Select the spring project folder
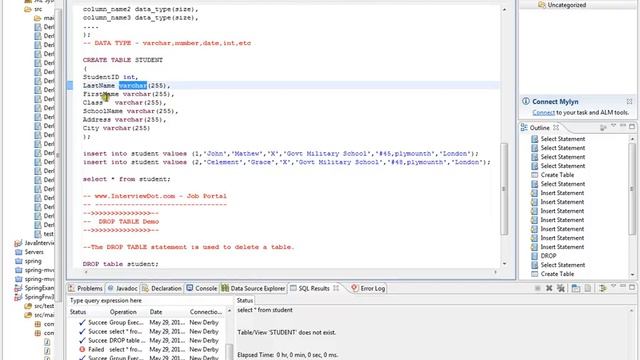The image size is (640, 360). [33, 261]
